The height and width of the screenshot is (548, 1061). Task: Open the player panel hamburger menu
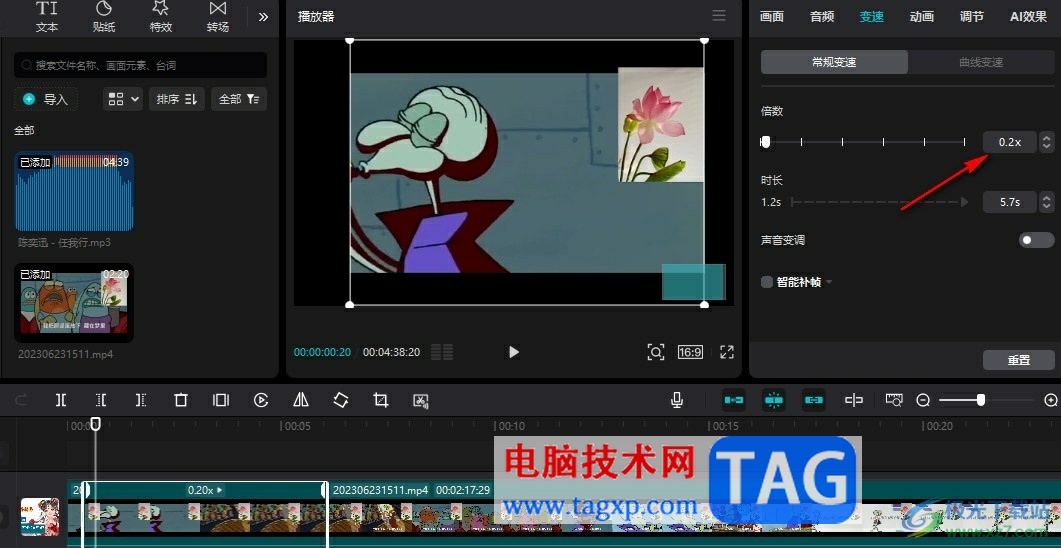[719, 16]
